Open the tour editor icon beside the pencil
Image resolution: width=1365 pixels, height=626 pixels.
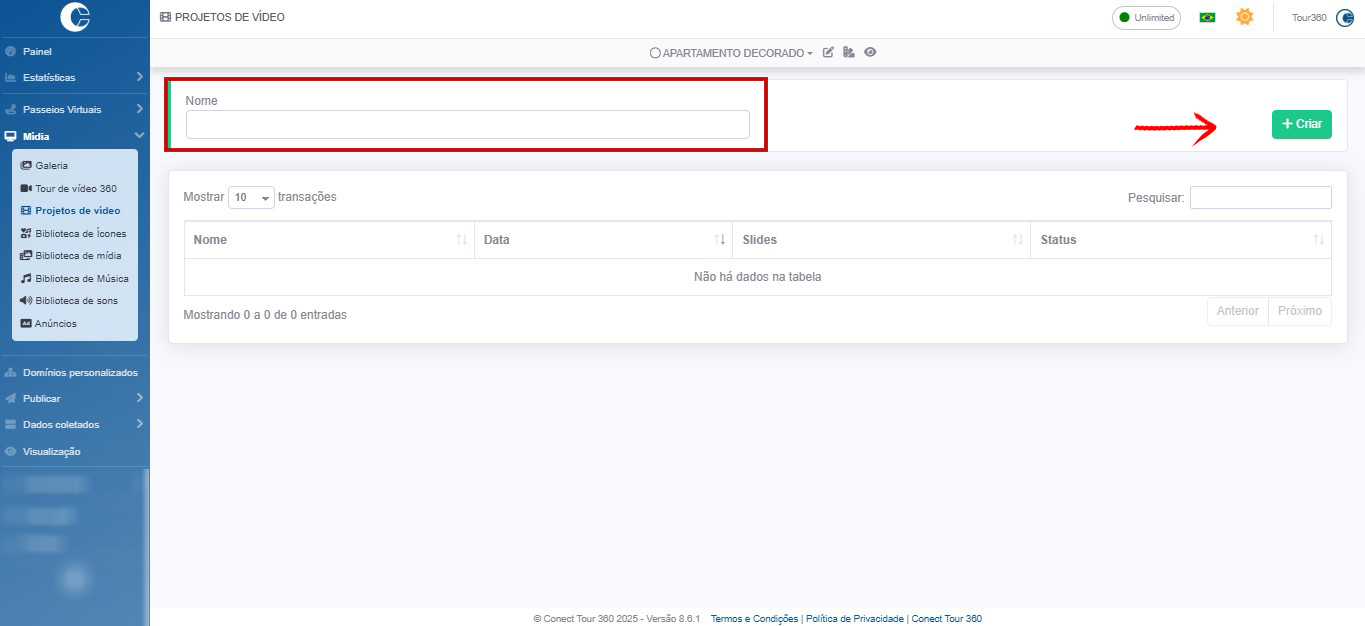(x=849, y=53)
